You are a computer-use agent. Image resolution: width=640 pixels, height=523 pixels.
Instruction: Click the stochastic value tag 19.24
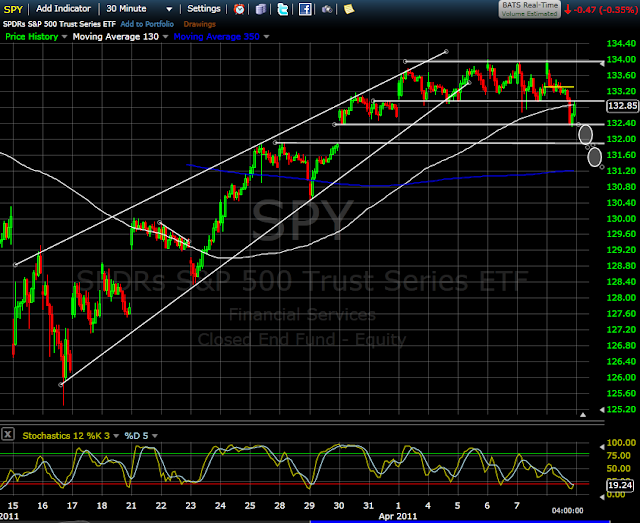point(620,485)
